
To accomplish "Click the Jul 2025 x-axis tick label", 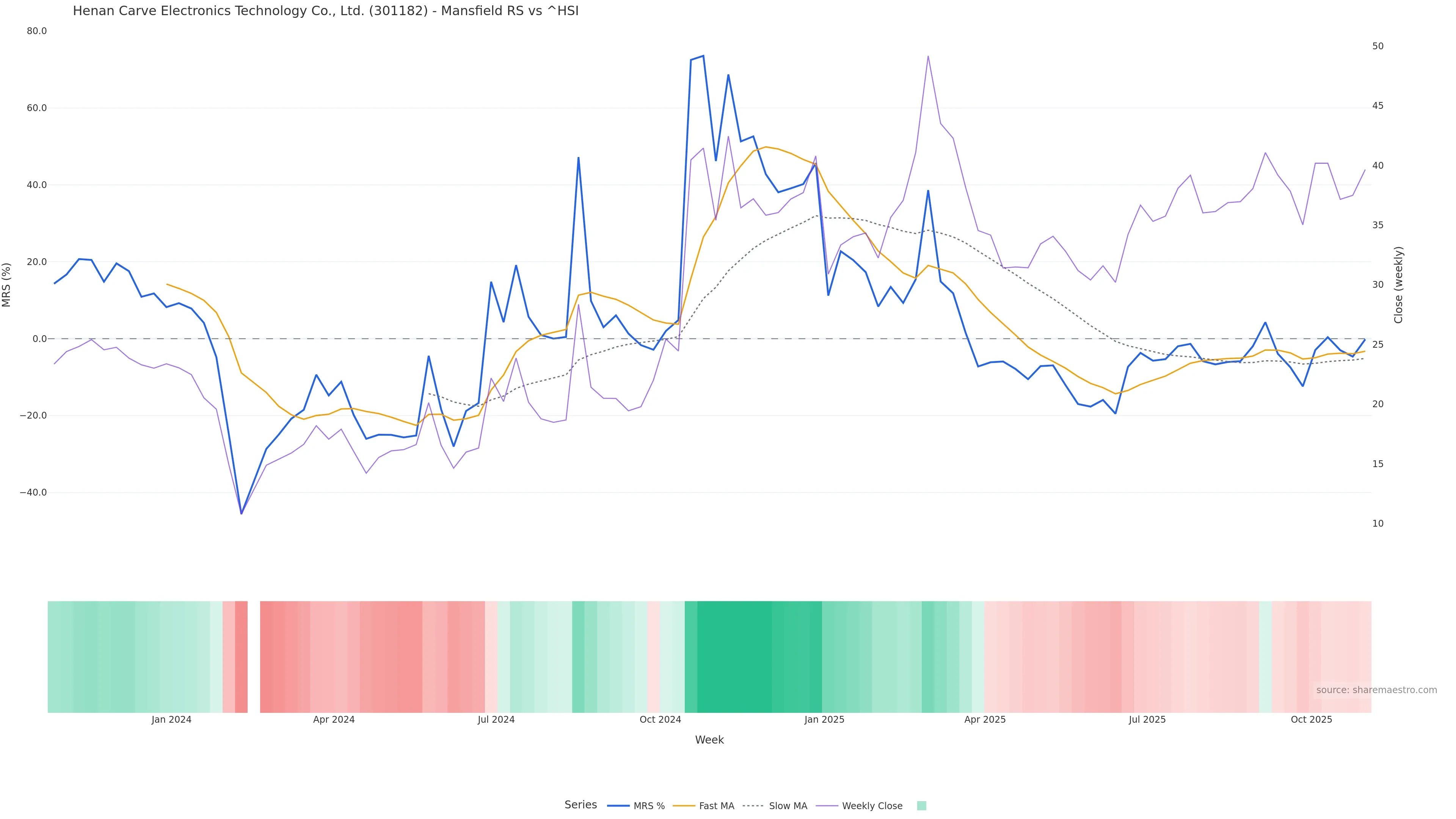I will 1147,720.
